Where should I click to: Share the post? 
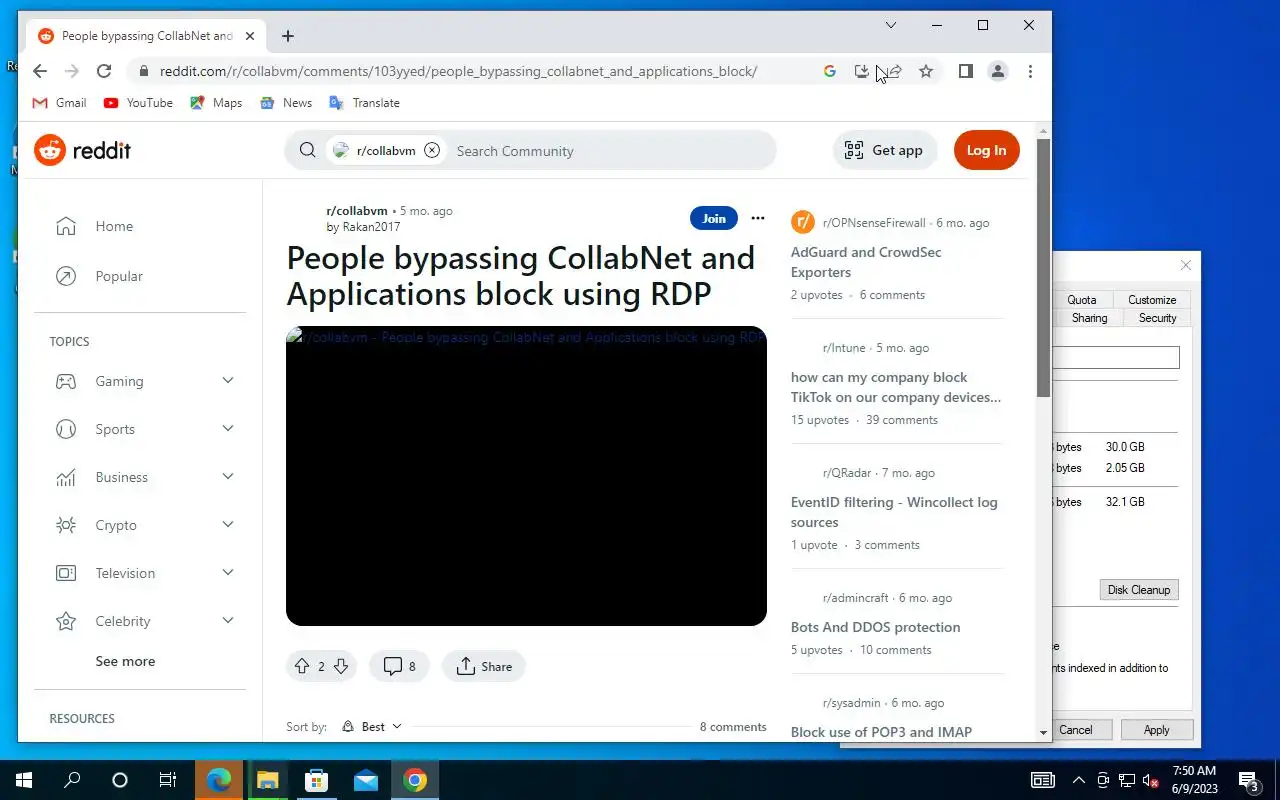tap(484, 666)
